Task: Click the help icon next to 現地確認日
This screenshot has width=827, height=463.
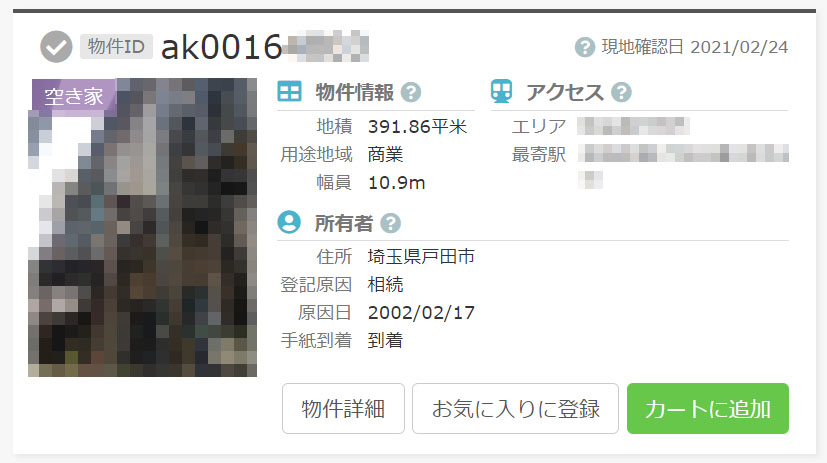Action: [584, 47]
